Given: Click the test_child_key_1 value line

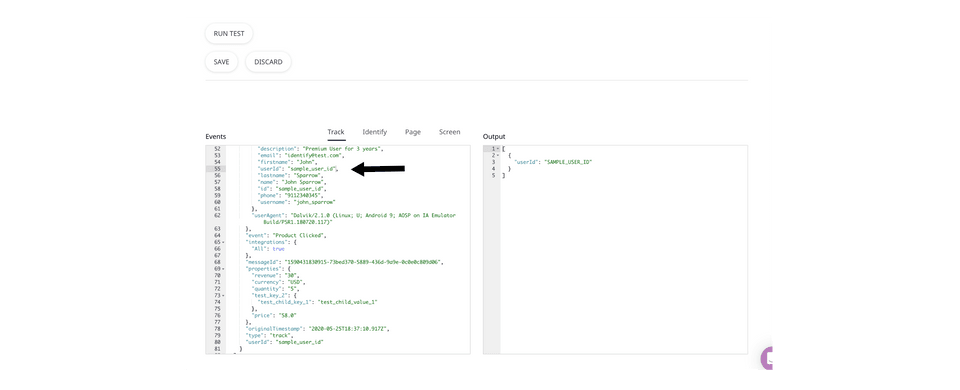Looking at the screenshot, I should (319, 302).
